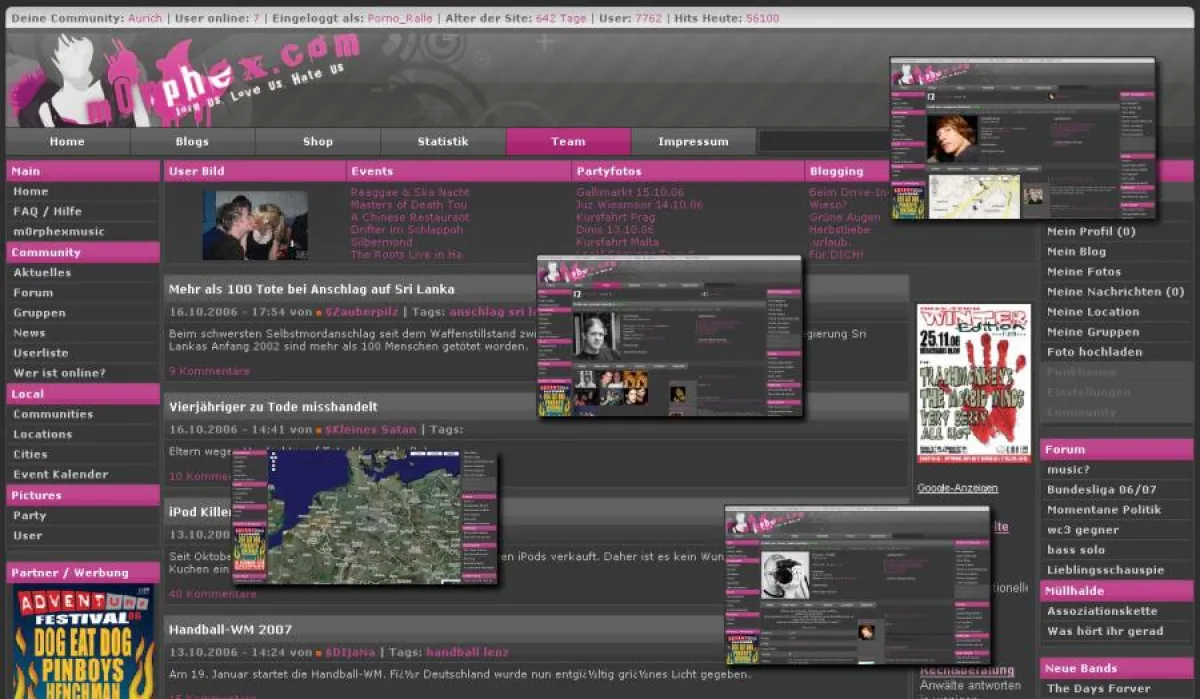Image resolution: width=1200 pixels, height=699 pixels.
Task: Open the Statistik tab
Action: (442, 141)
